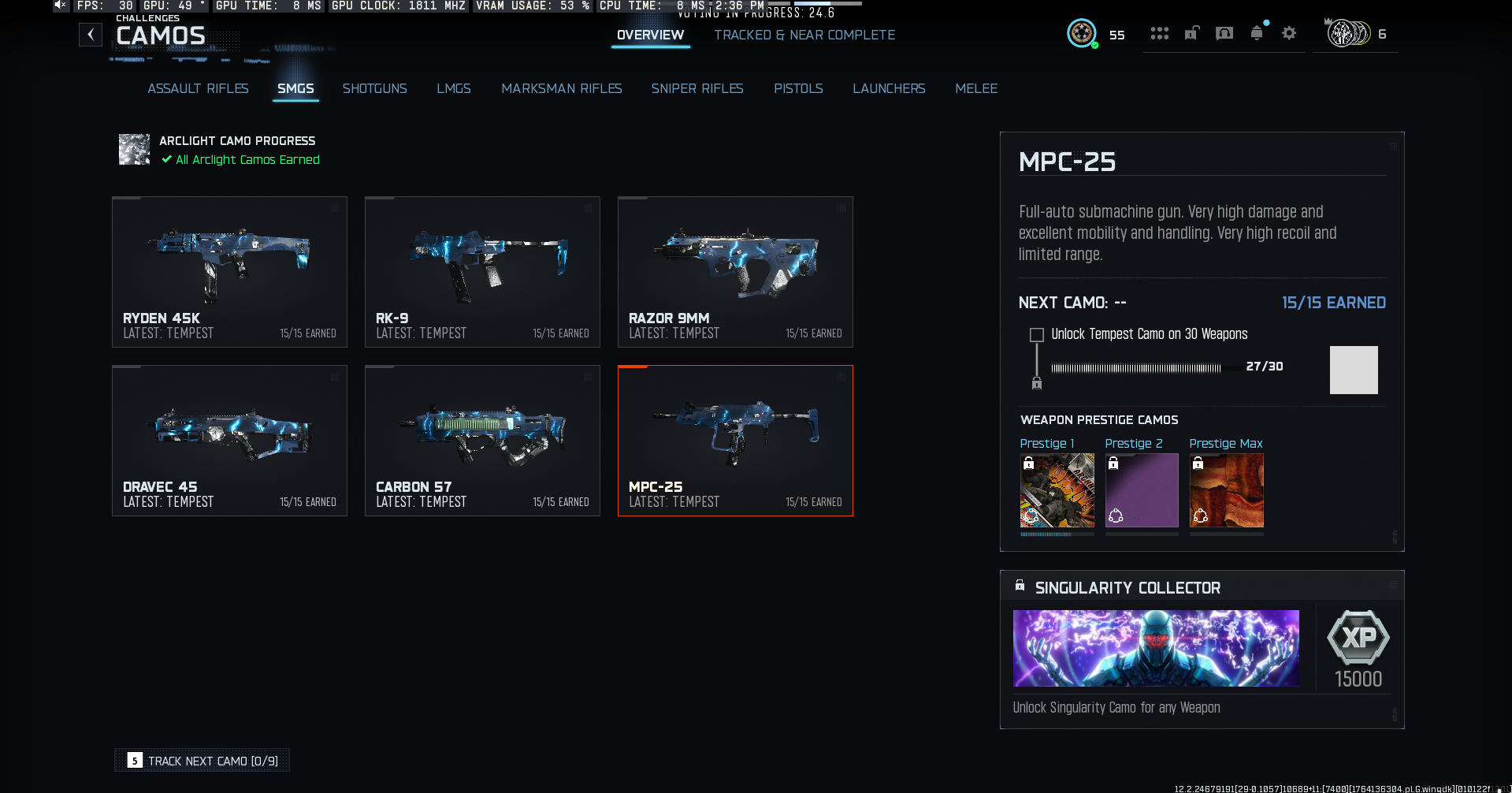Image resolution: width=1512 pixels, height=793 pixels.
Task: Click the unlocked padlock store icon
Action: (x=1192, y=33)
